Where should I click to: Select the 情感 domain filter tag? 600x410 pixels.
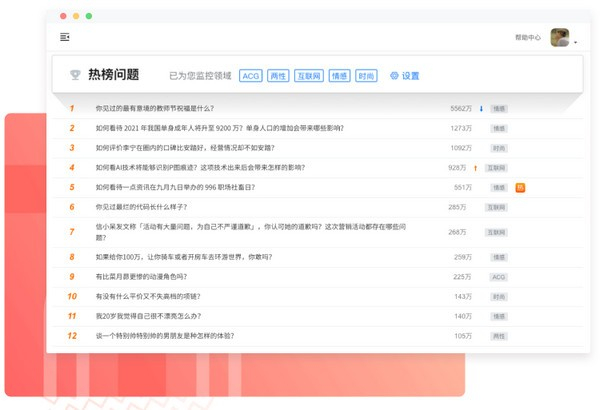(339, 76)
